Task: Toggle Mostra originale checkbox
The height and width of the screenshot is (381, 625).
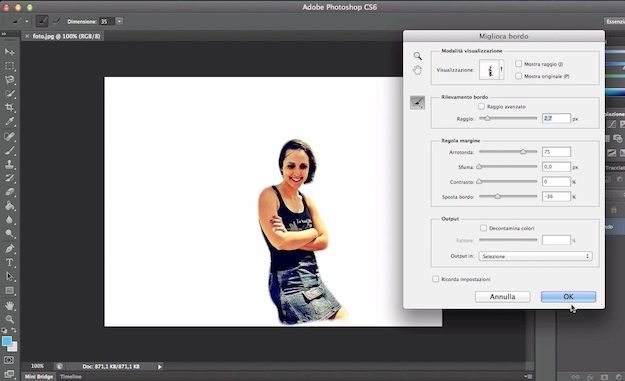Action: [x=519, y=76]
